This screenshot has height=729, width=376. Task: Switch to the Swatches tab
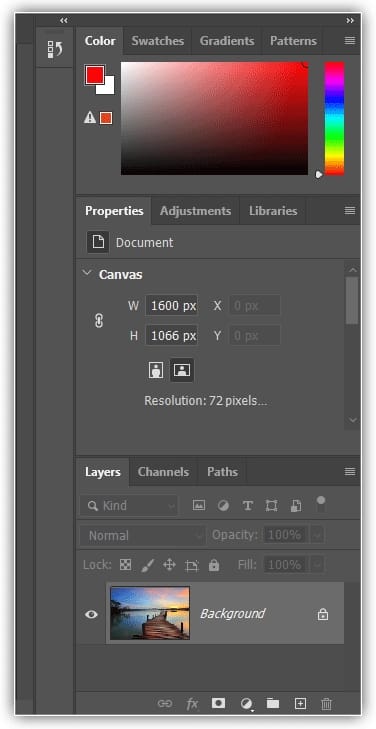158,41
